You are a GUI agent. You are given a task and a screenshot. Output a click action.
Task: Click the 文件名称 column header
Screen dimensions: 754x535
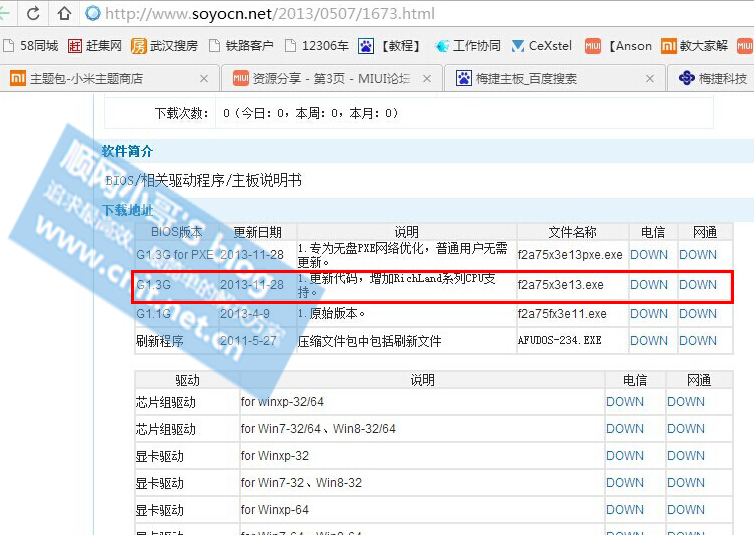pos(572,233)
